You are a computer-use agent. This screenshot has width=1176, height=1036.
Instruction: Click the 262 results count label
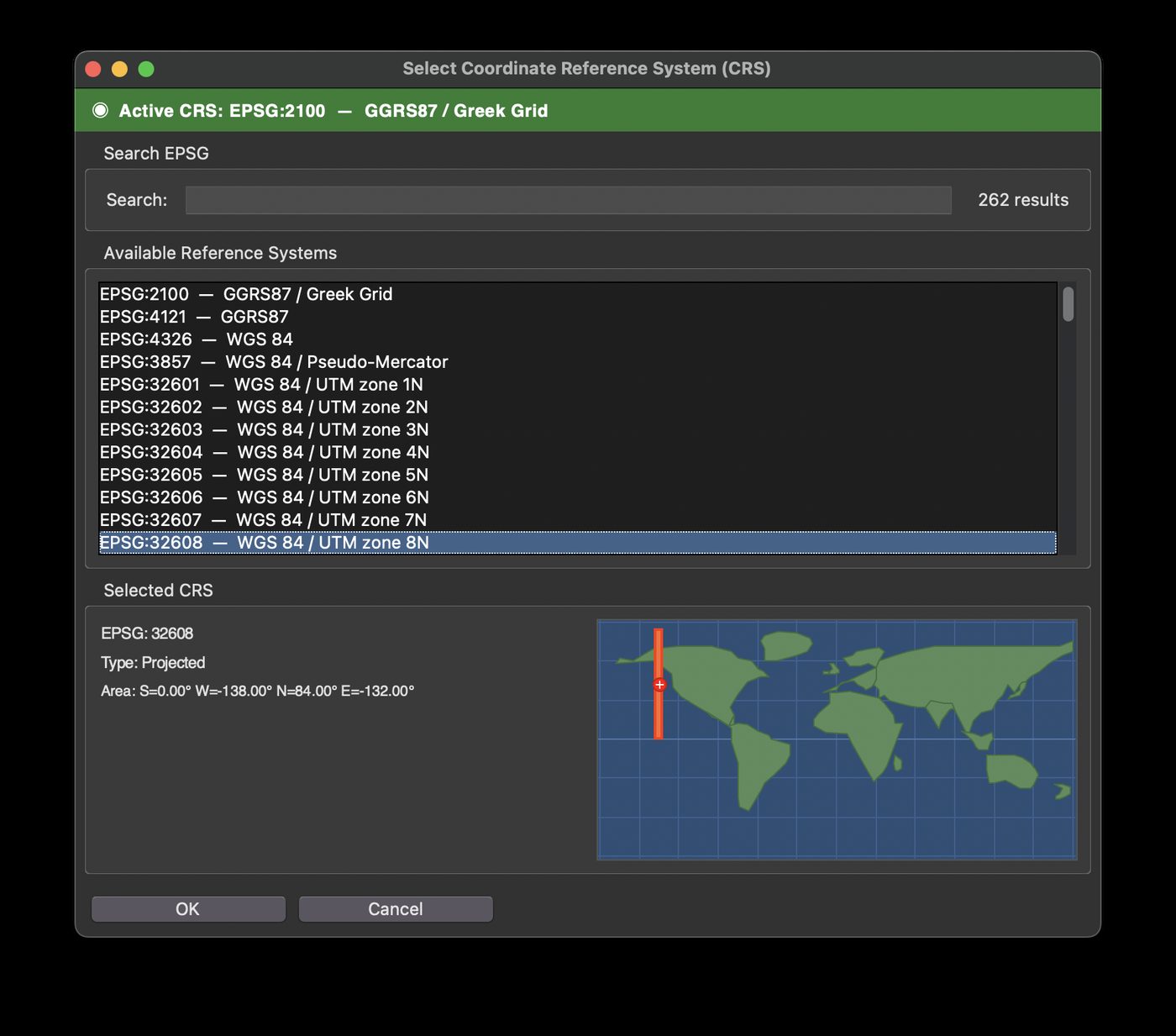click(x=1023, y=200)
